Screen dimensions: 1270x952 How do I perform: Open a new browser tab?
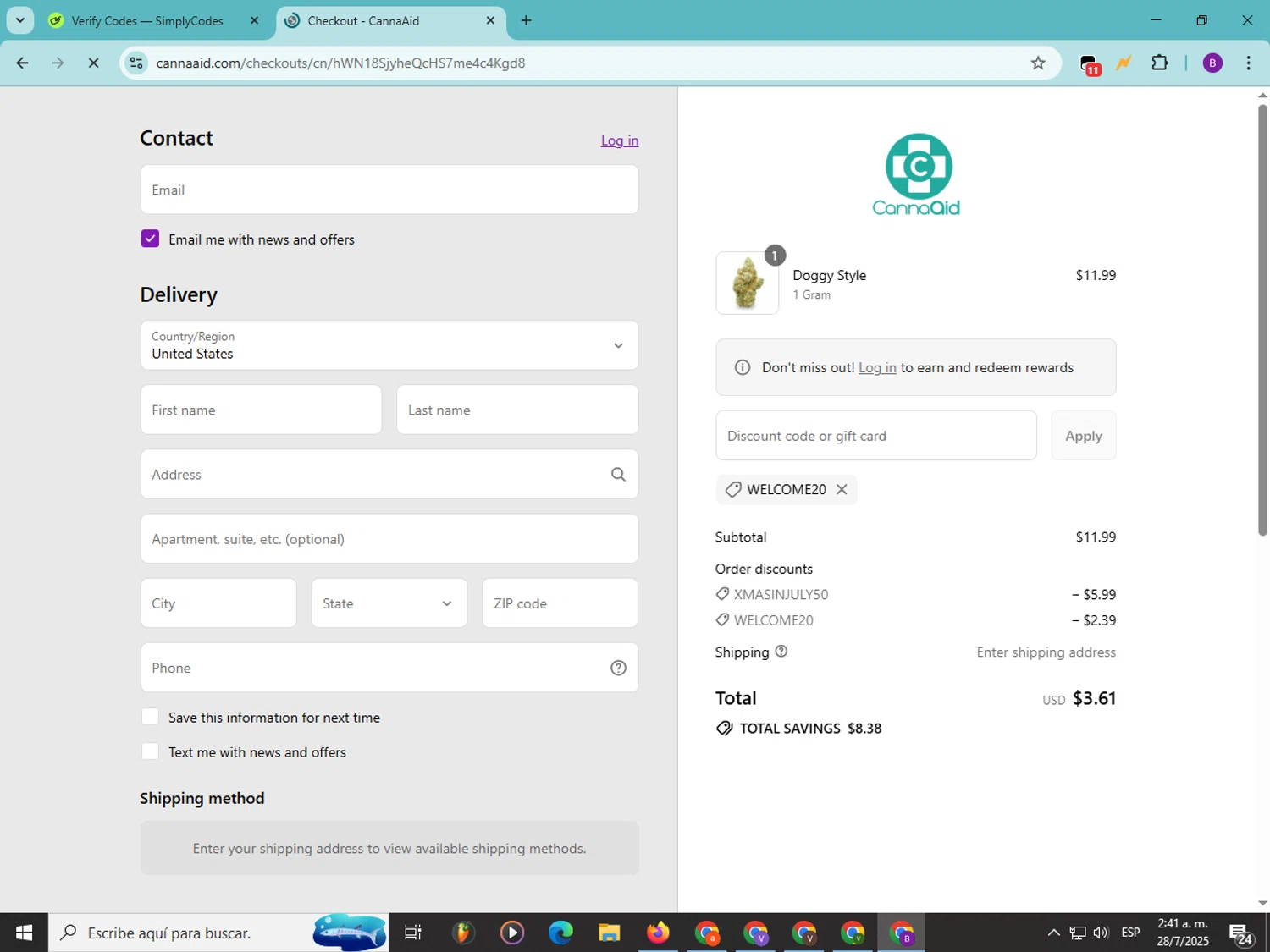526,20
